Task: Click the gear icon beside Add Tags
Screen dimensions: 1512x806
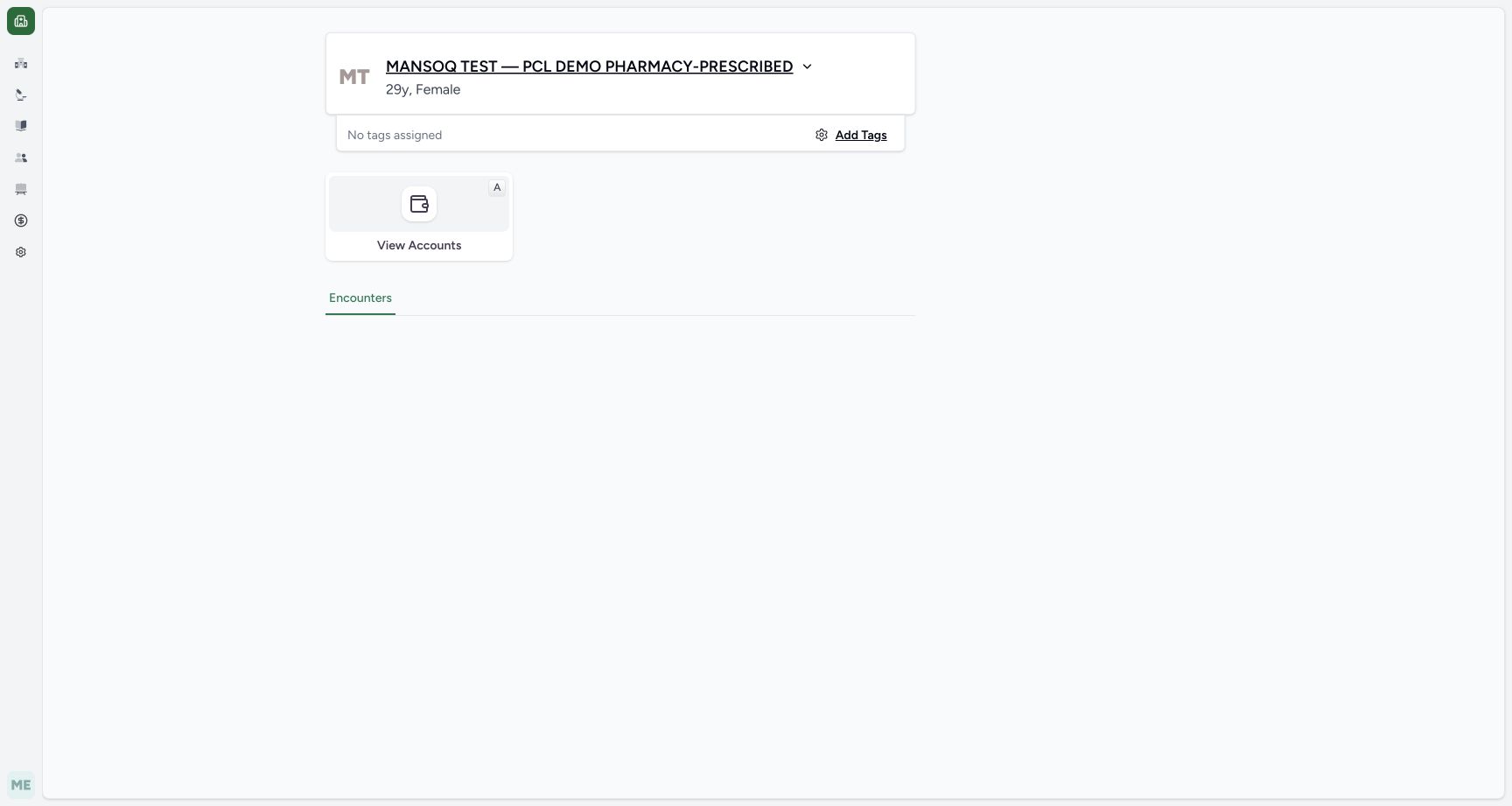Action: tap(822, 135)
